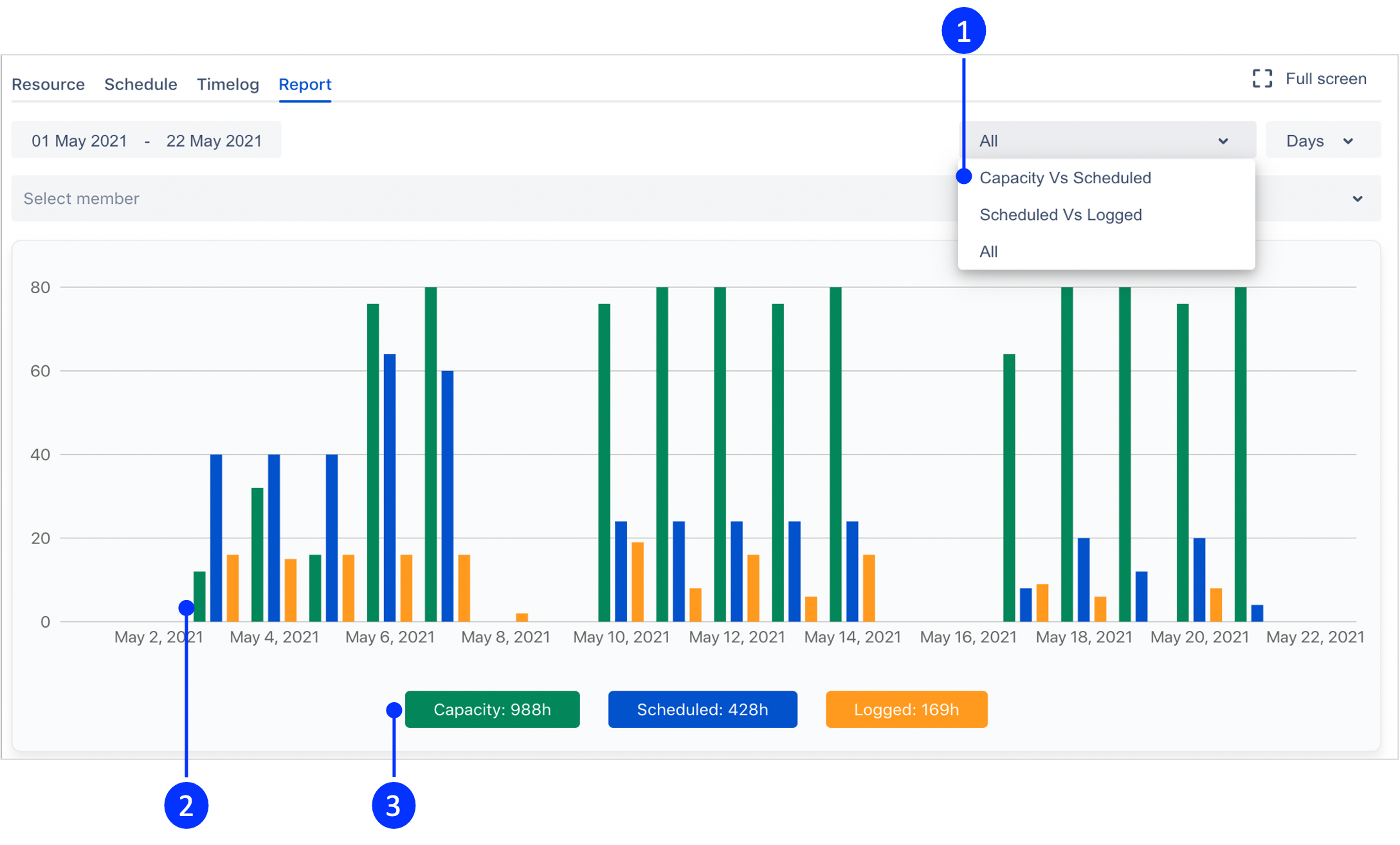Set end date 22 May 2021
This screenshot has height=845, width=1400.
pos(214,141)
